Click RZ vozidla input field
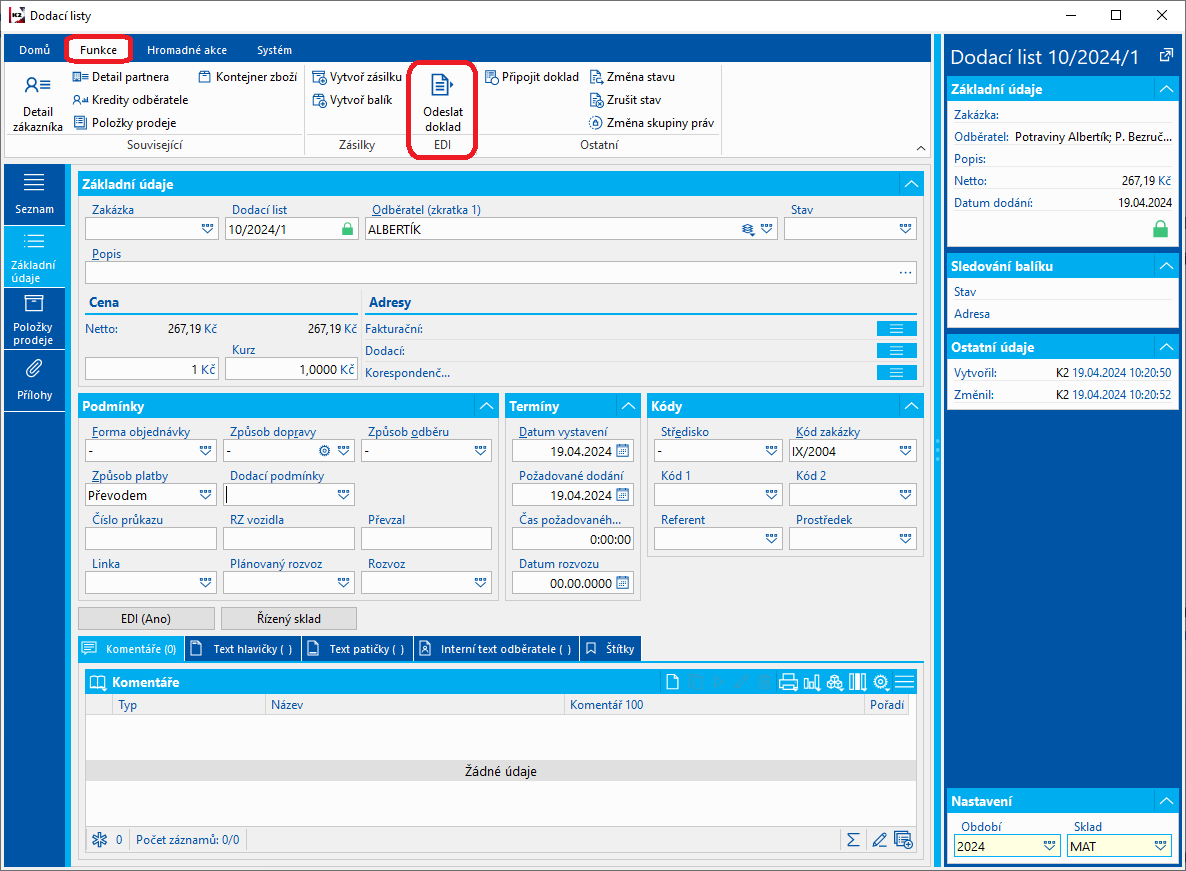Viewport: 1186px width, 871px height. tap(289, 538)
